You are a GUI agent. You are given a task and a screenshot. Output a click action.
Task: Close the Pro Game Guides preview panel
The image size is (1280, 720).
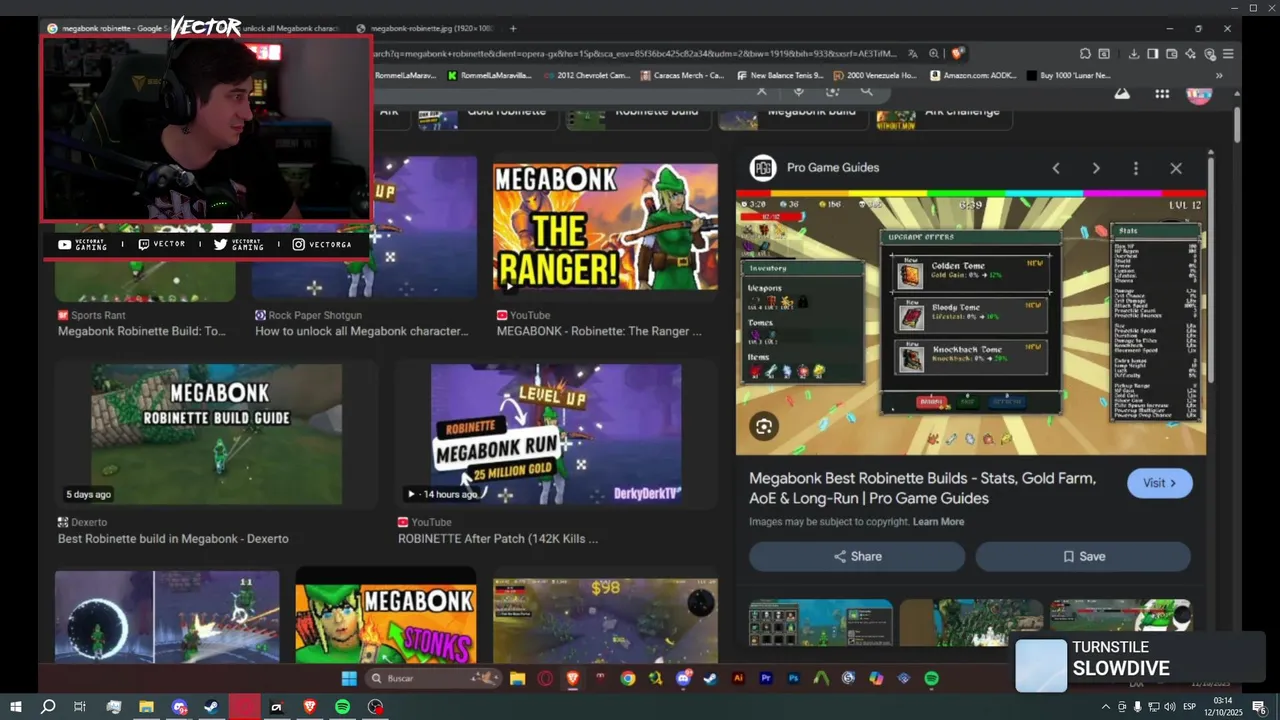1176,168
